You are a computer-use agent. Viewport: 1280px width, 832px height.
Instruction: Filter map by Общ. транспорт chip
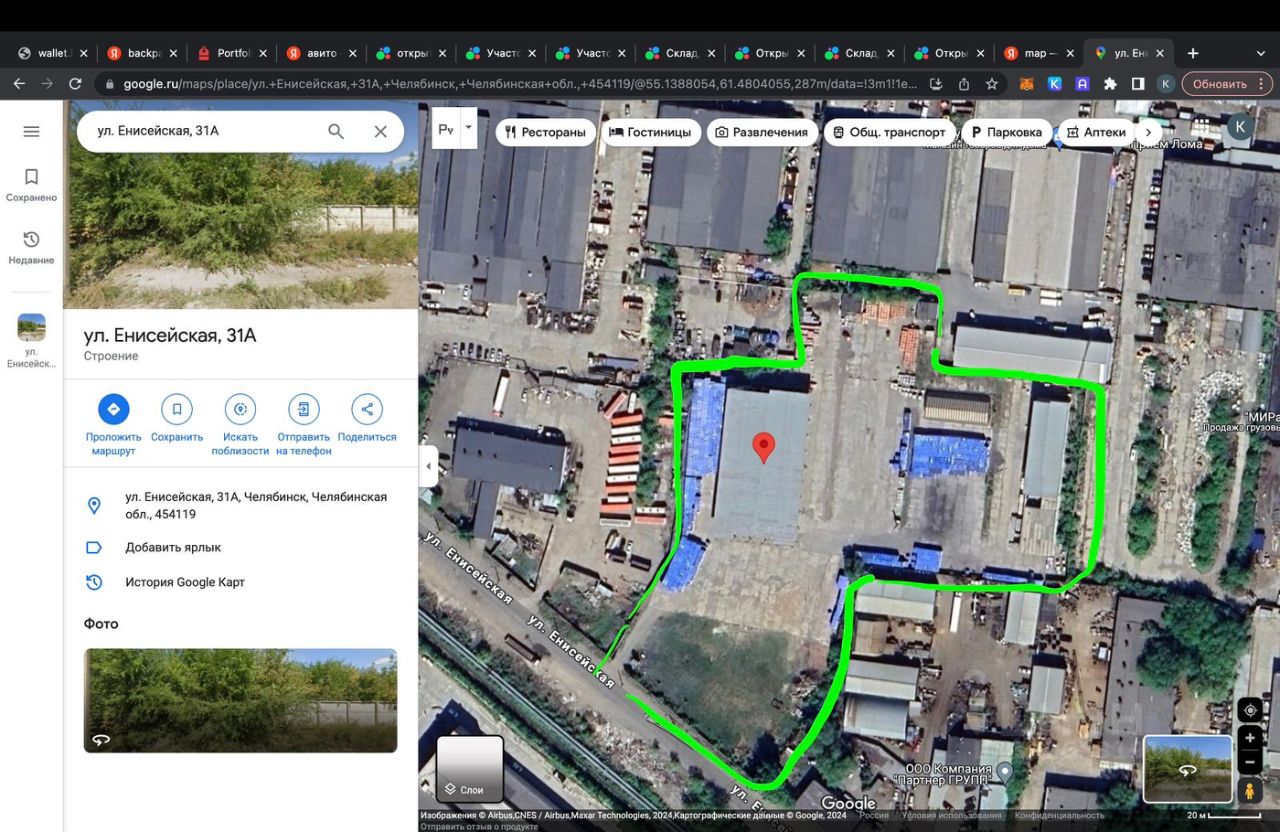click(889, 132)
